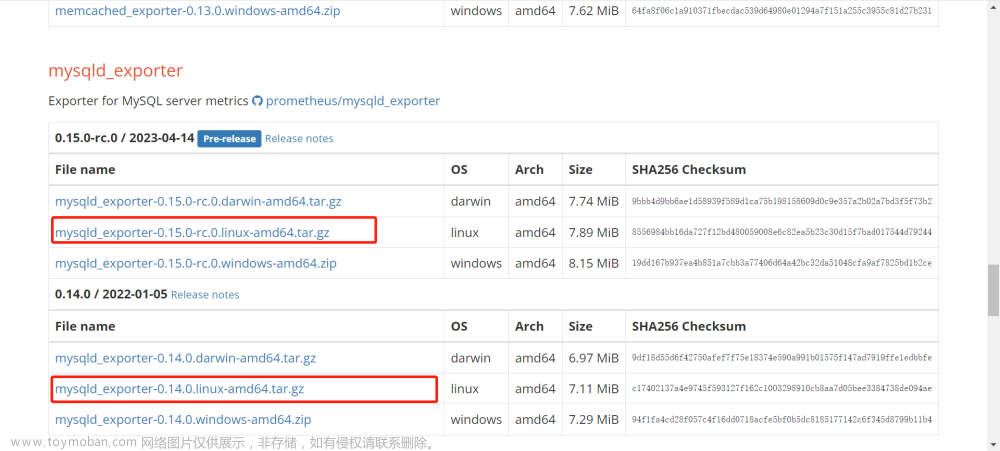The width and height of the screenshot is (1000, 451).
Task: Click the 7.29 MiB size cell
Action: [594, 420]
